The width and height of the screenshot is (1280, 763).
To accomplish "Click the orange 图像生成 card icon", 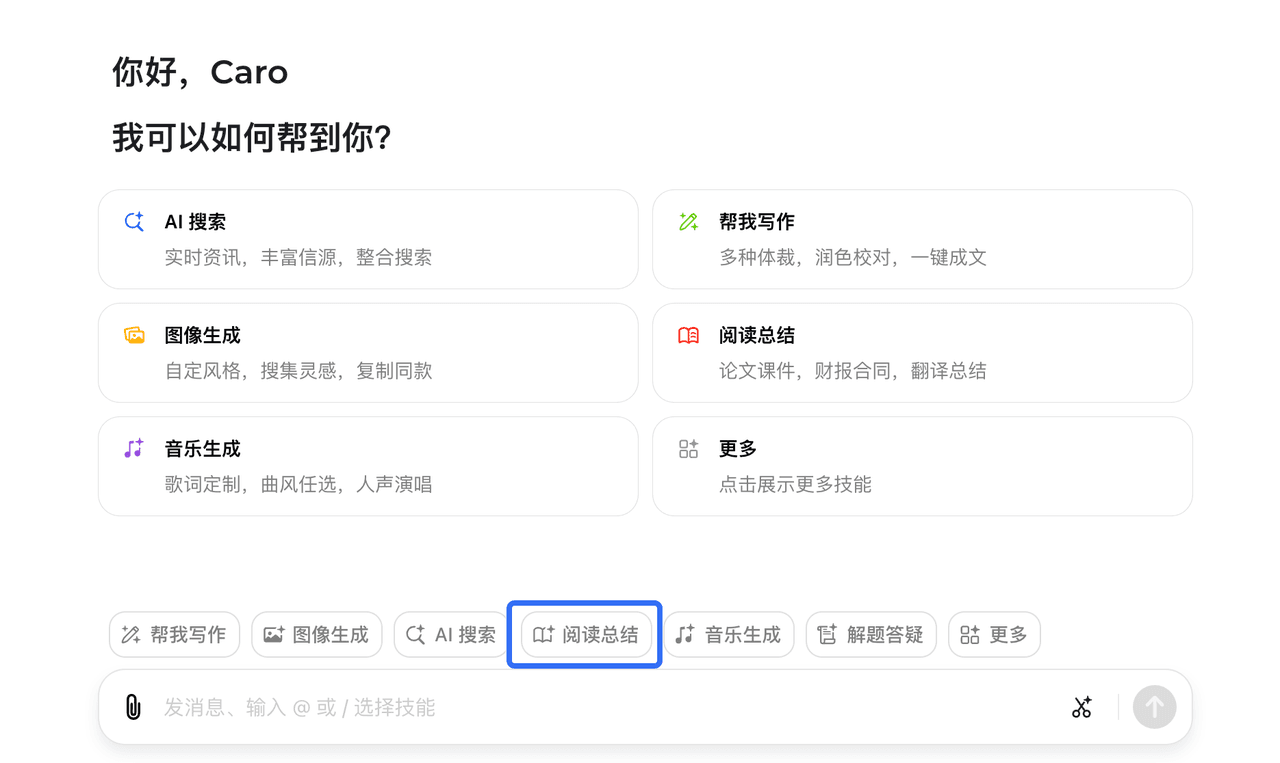I will 134,335.
